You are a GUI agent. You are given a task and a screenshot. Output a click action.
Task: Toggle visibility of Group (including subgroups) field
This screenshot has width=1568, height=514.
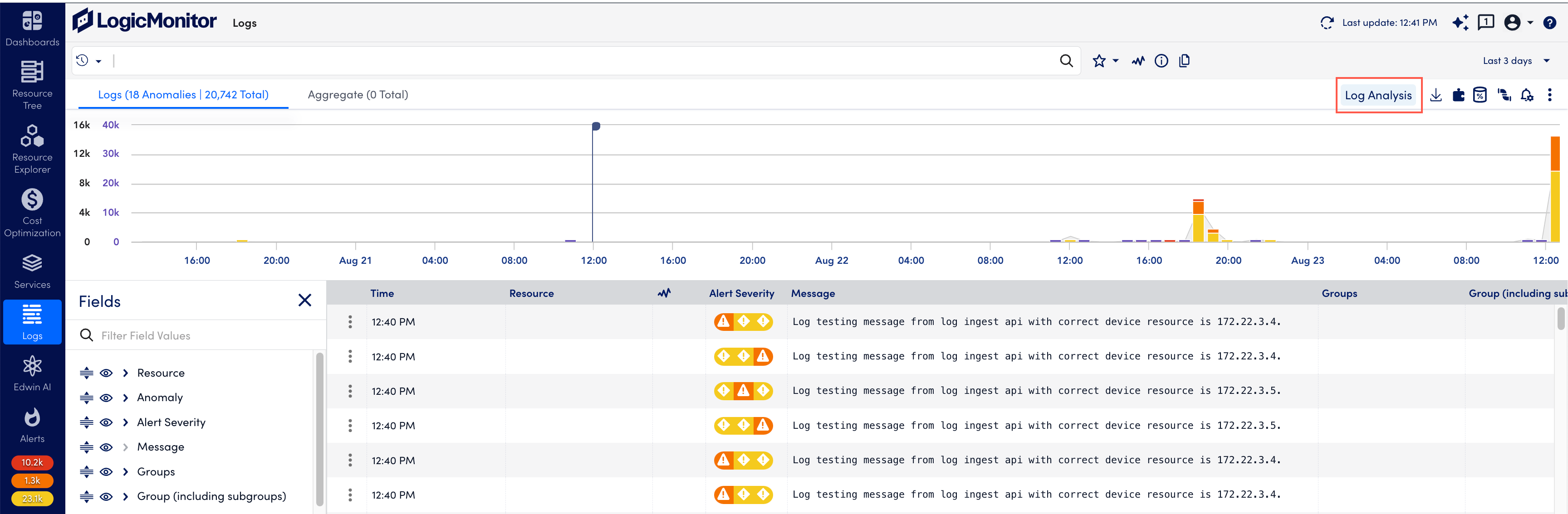pos(106,497)
